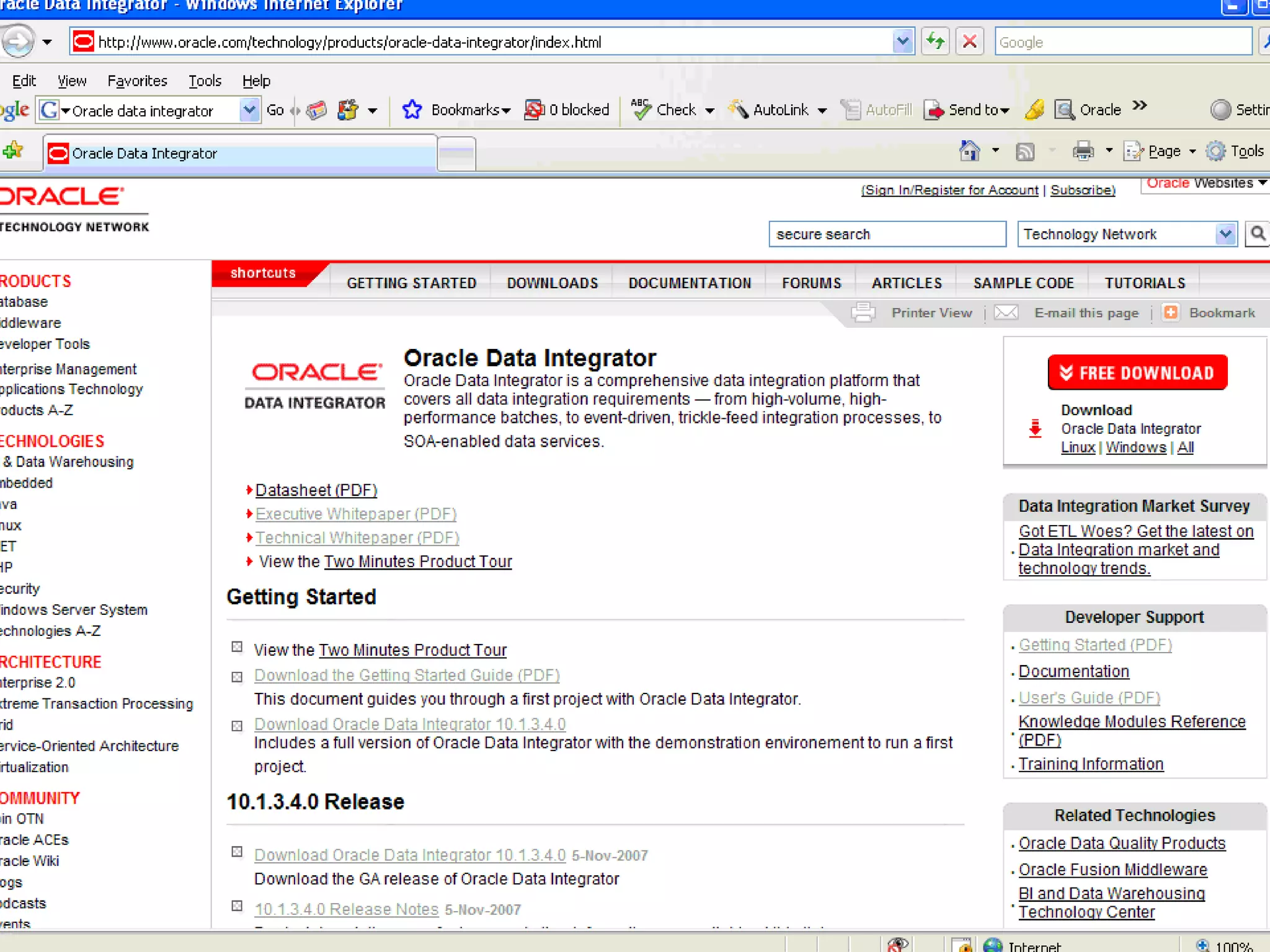
Task: Open a new blank browser tab
Action: (x=456, y=153)
